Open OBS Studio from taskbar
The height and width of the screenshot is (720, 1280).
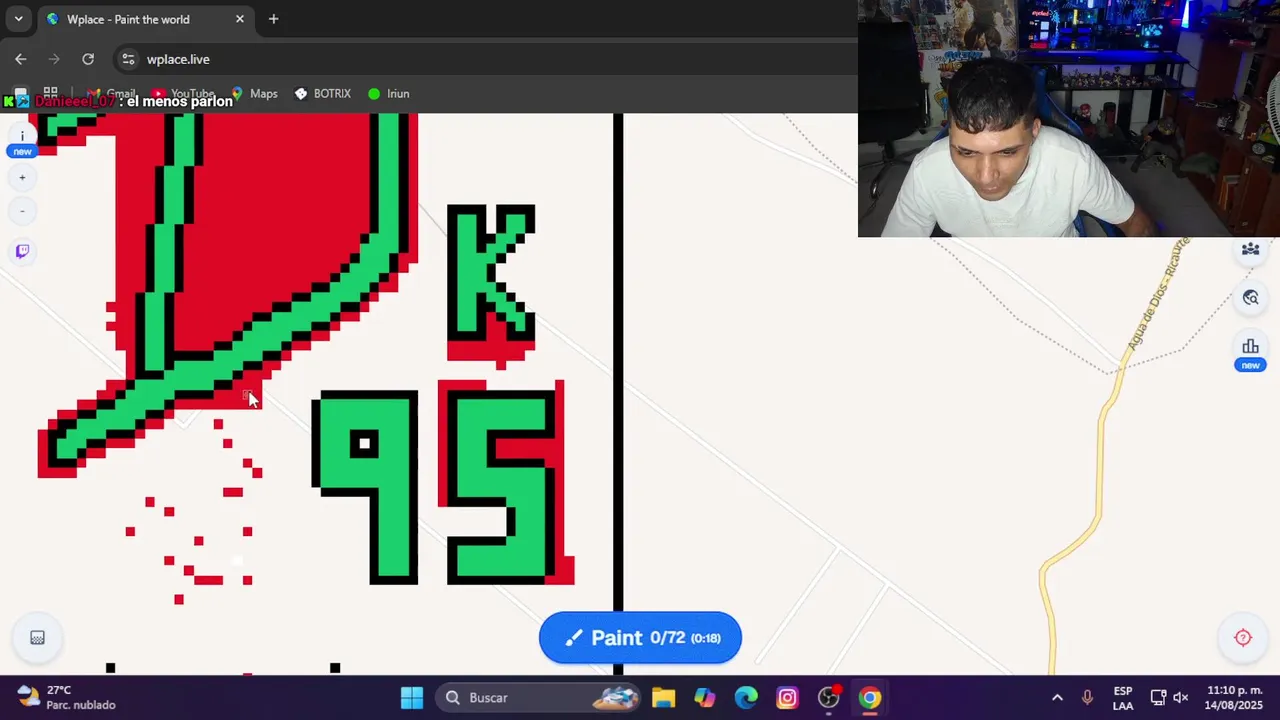[x=828, y=698]
